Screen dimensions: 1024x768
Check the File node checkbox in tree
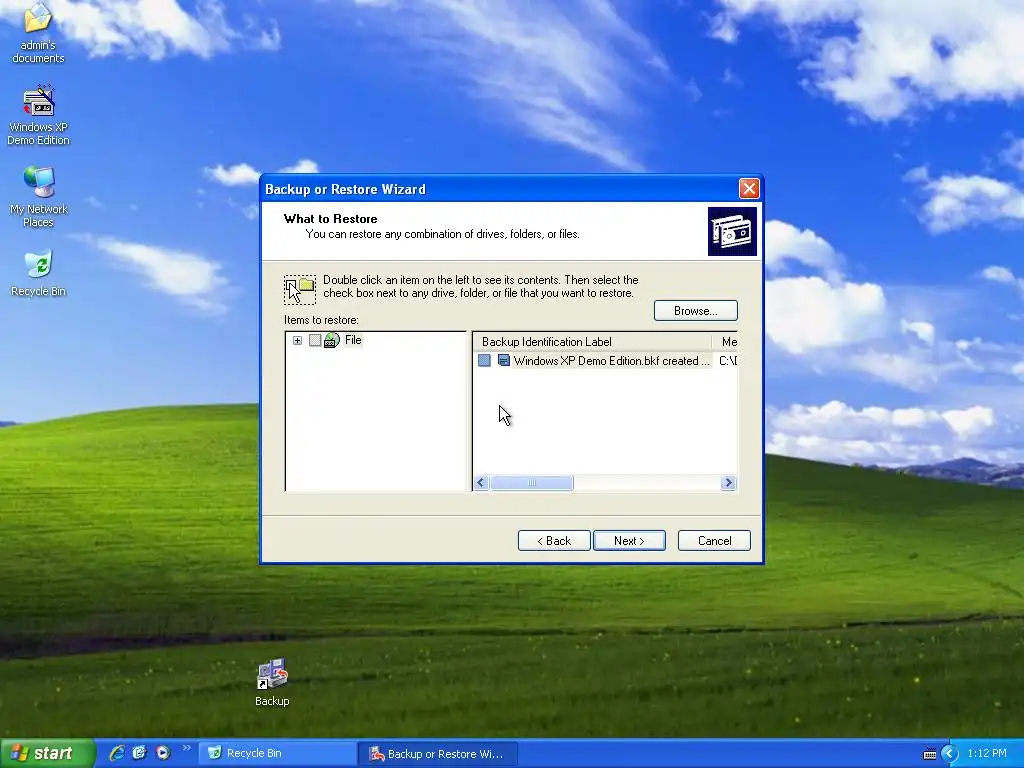(315, 340)
